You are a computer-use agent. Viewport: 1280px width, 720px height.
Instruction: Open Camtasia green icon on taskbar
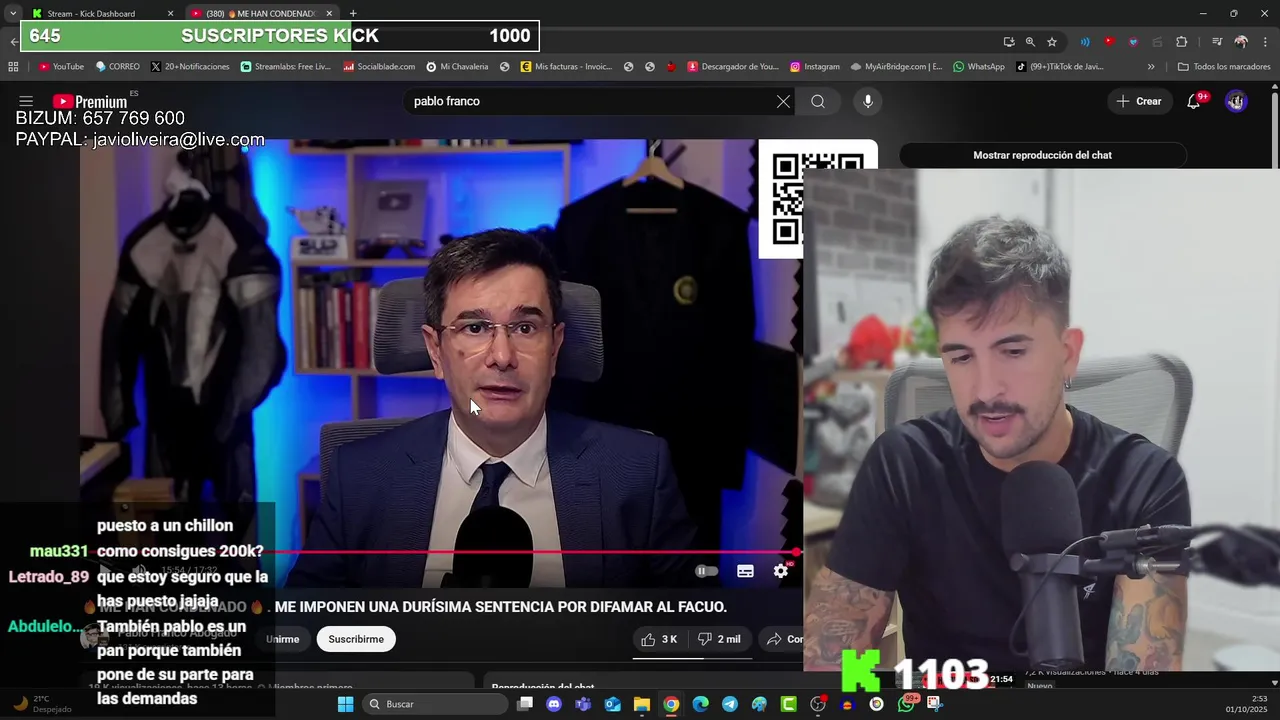(x=788, y=704)
